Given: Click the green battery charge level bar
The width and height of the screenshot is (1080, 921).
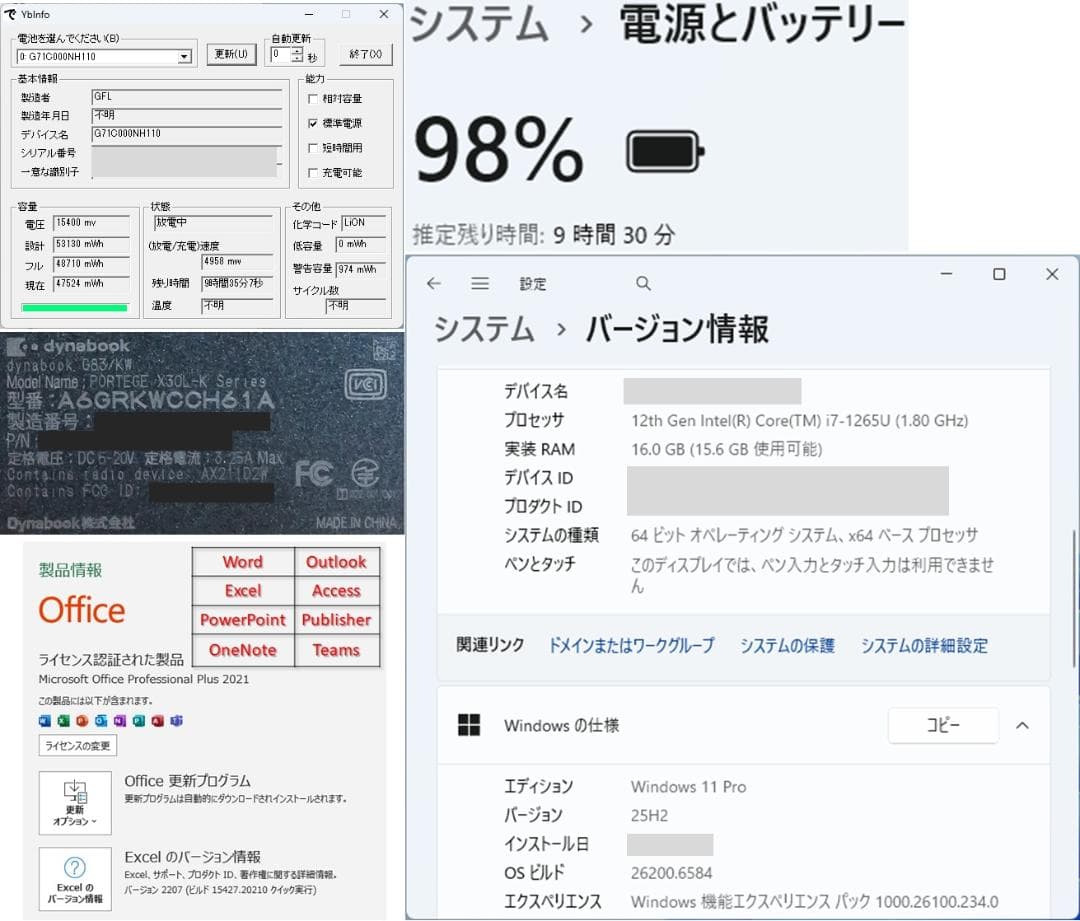Looking at the screenshot, I should pyautogui.click(x=75, y=308).
